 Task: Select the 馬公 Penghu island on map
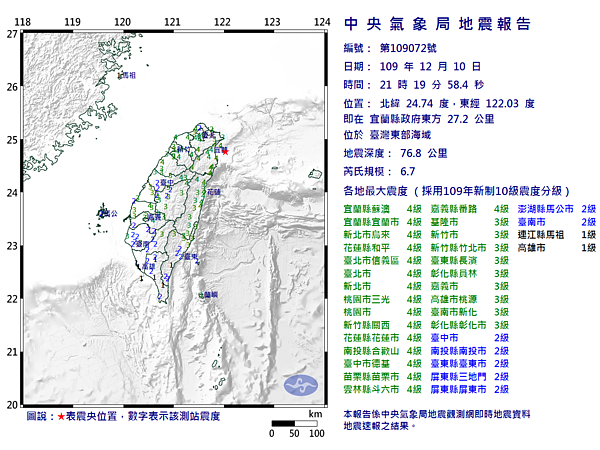(x=105, y=212)
